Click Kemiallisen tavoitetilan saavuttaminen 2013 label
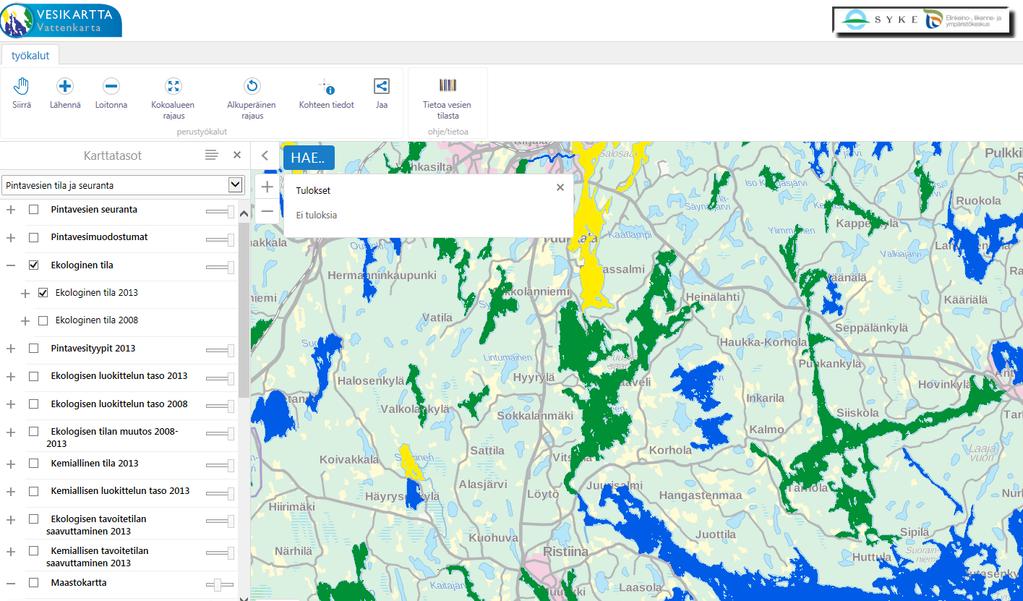This screenshot has width=1023, height=601. (99, 557)
